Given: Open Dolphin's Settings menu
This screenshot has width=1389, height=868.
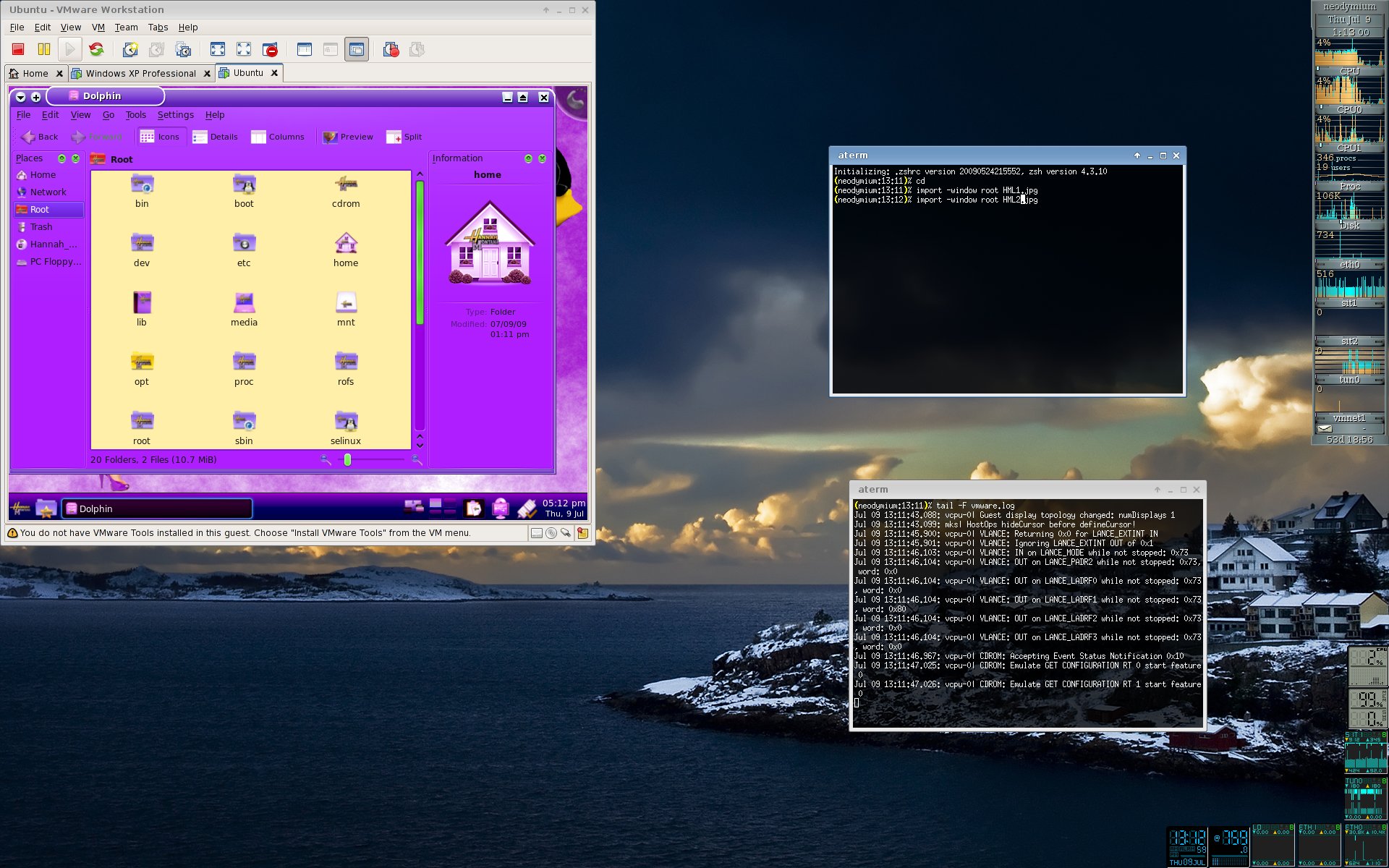Looking at the screenshot, I should (176, 115).
